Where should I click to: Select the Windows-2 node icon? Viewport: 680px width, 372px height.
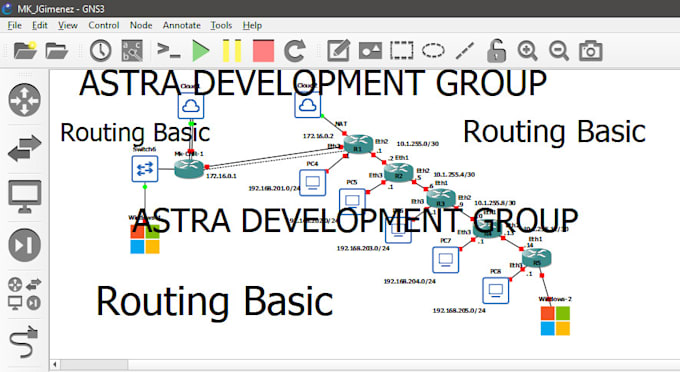click(x=556, y=321)
